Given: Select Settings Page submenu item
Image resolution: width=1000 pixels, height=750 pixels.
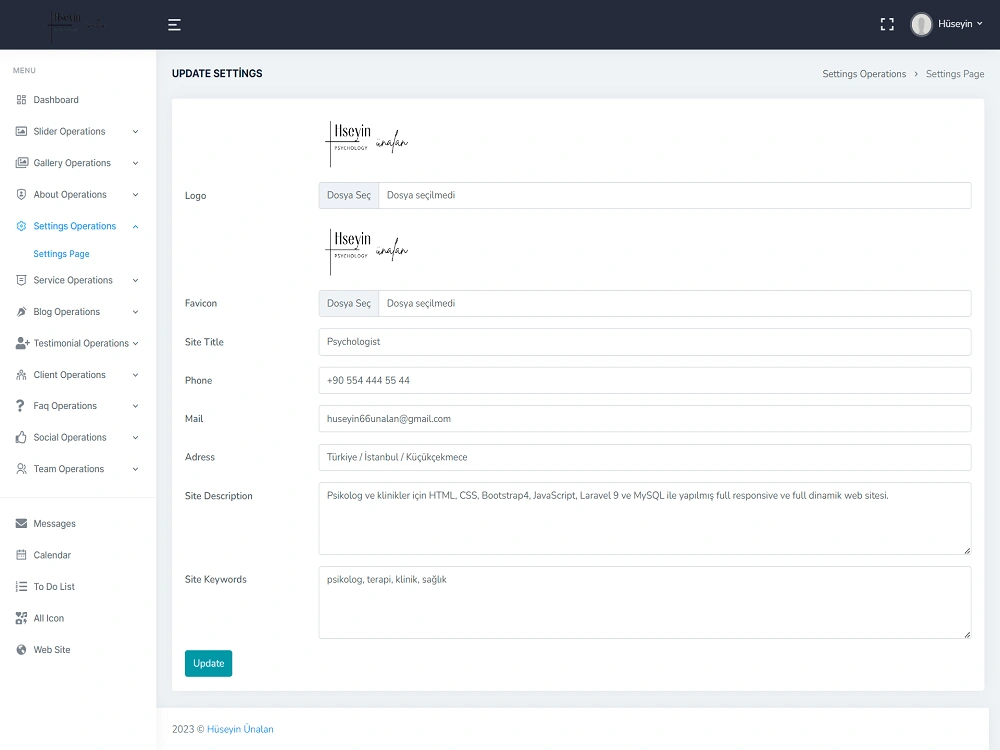Looking at the screenshot, I should coord(61,254).
